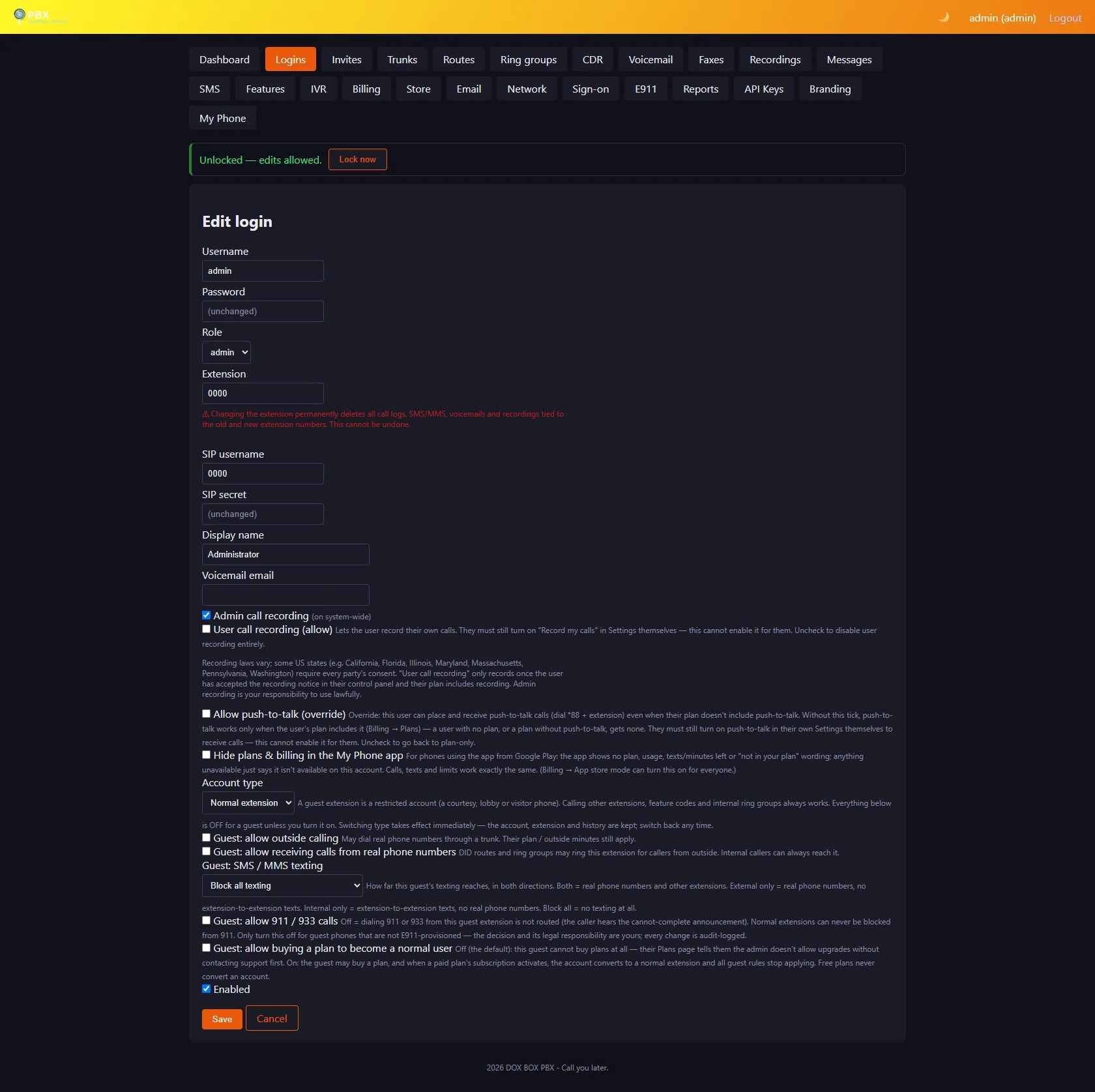Cancel editing the login
The height and width of the screenshot is (1092, 1095).
[272, 1018]
